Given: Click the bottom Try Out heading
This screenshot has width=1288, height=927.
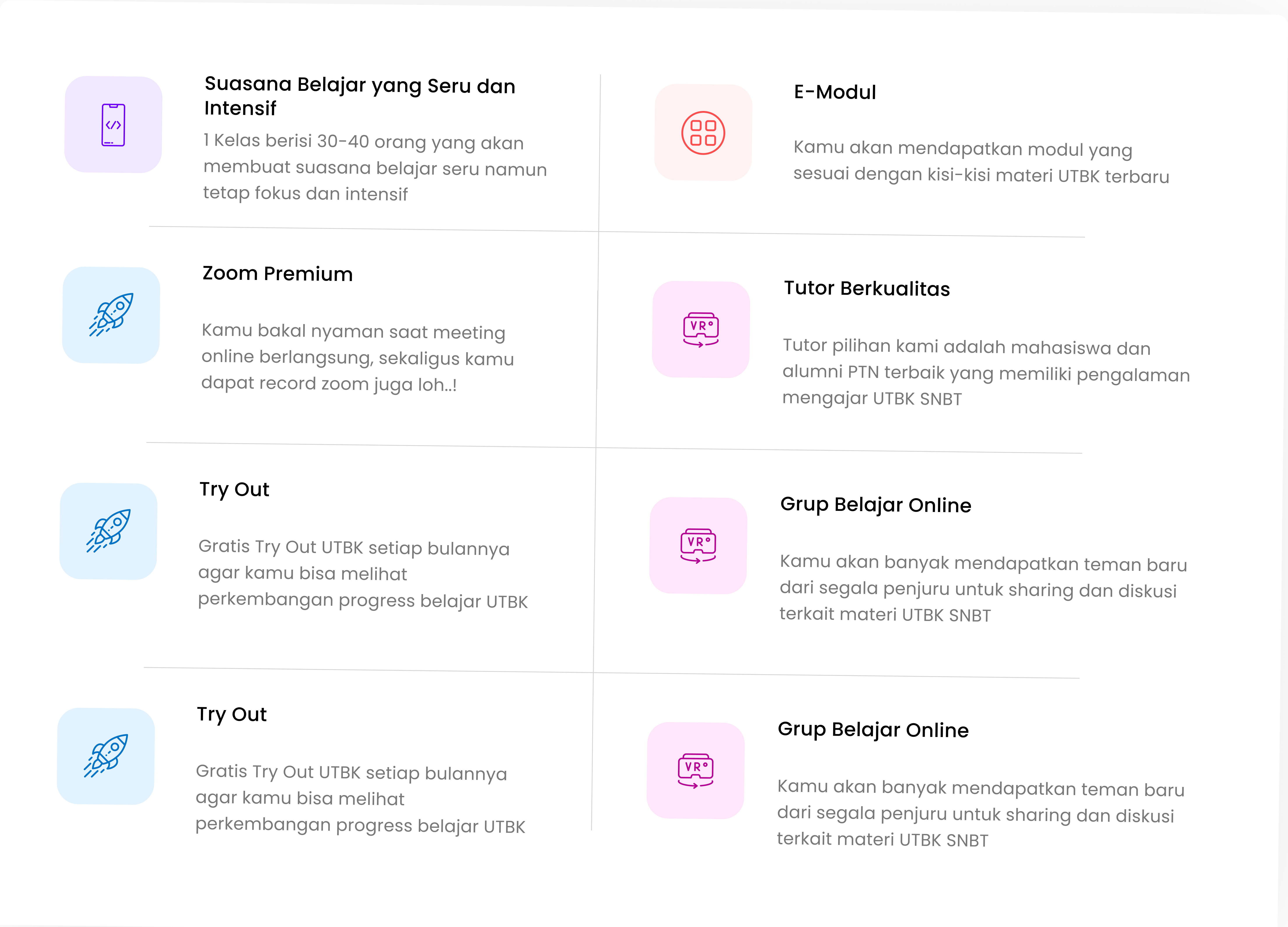Looking at the screenshot, I should 232,714.
